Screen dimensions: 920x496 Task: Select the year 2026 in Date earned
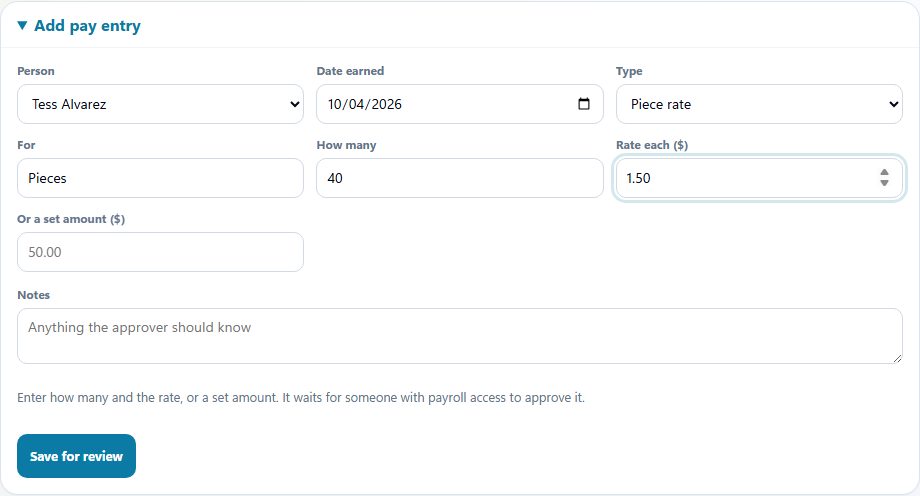387,104
